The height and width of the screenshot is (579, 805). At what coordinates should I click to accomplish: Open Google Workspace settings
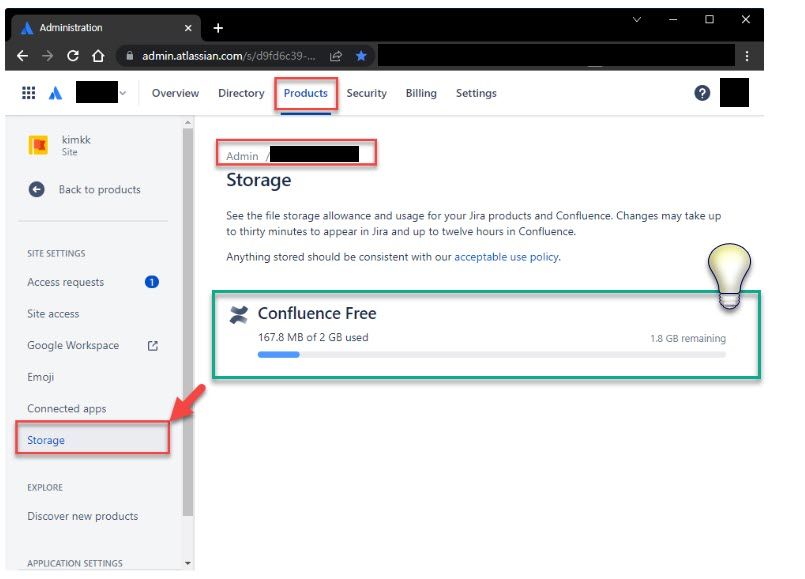(73, 345)
